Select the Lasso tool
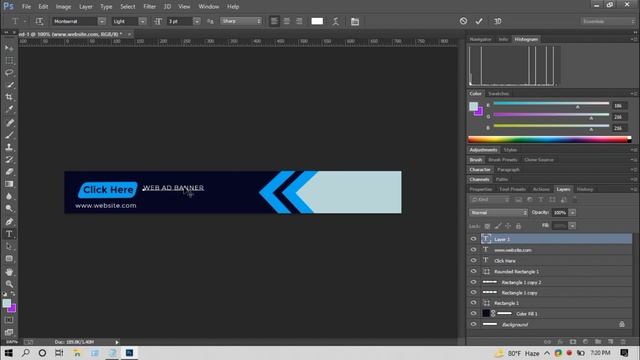640x360 pixels. click(x=9, y=73)
